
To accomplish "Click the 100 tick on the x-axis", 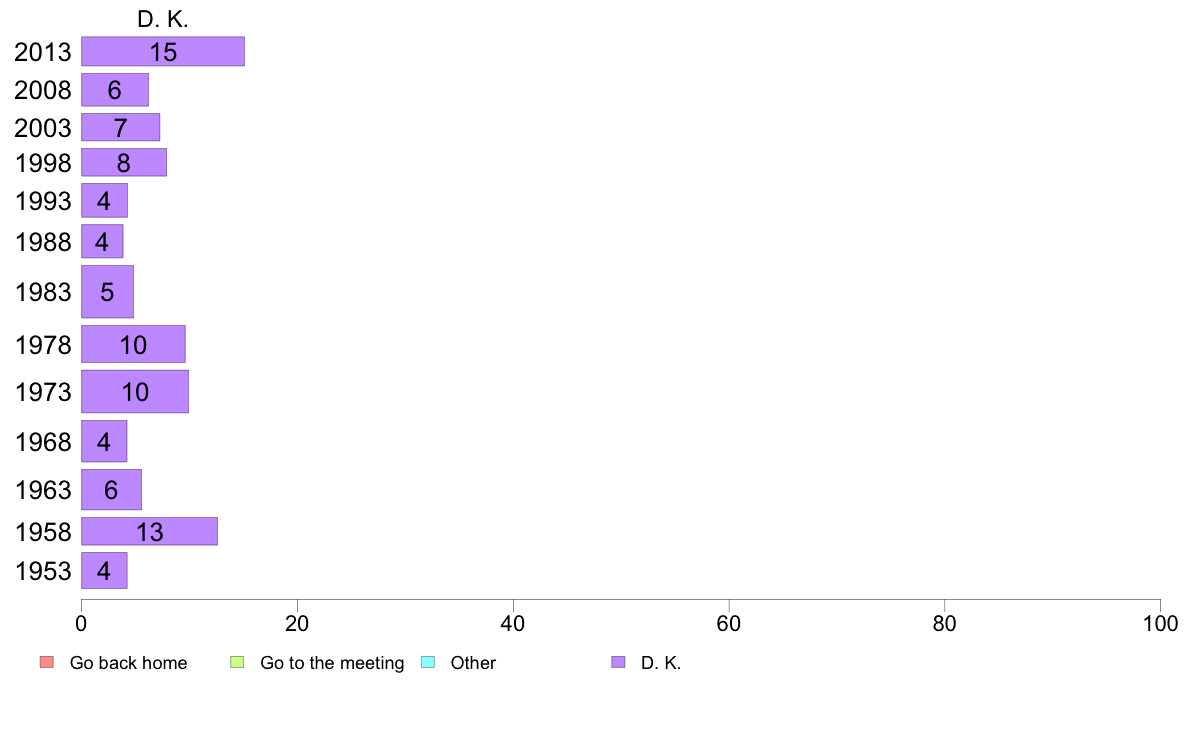I will click(1160, 624).
